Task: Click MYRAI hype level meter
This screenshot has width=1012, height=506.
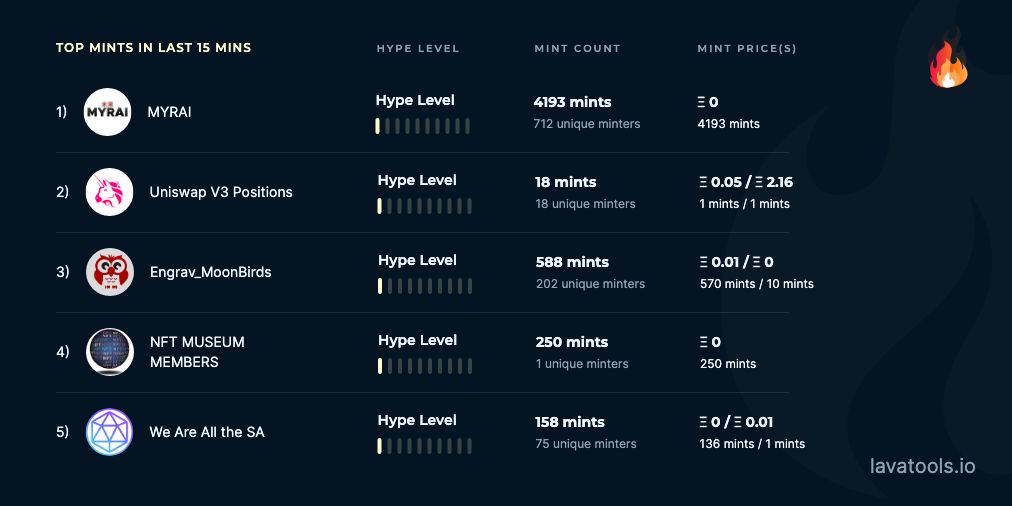Action: (422, 126)
